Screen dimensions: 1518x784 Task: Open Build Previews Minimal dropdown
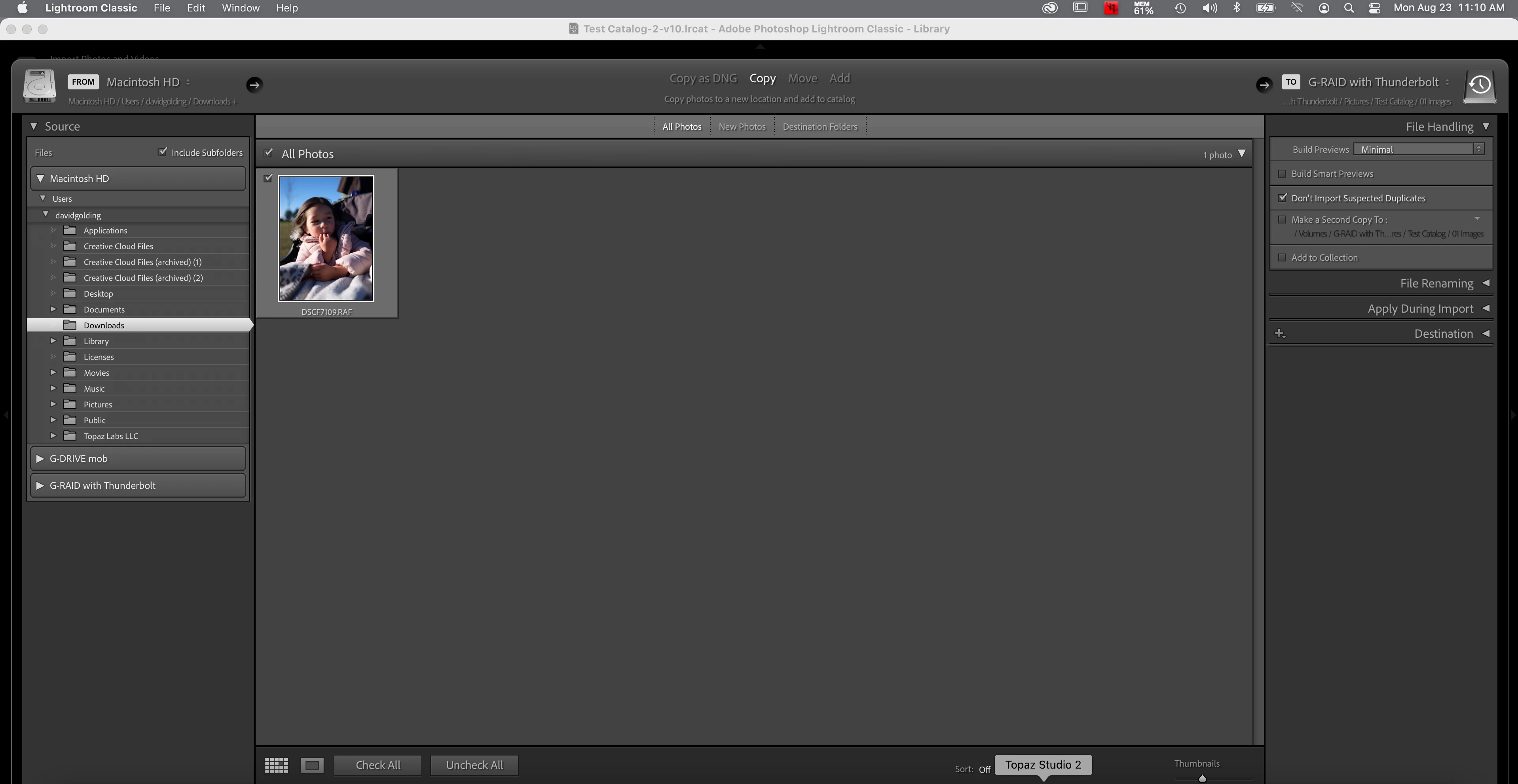point(1418,150)
